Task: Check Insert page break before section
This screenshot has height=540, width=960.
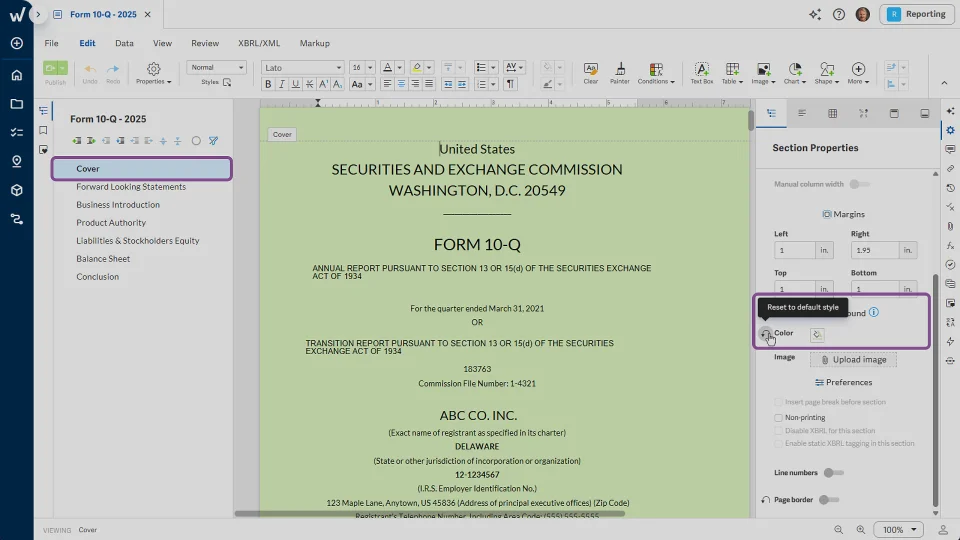Action: pyautogui.click(x=778, y=402)
